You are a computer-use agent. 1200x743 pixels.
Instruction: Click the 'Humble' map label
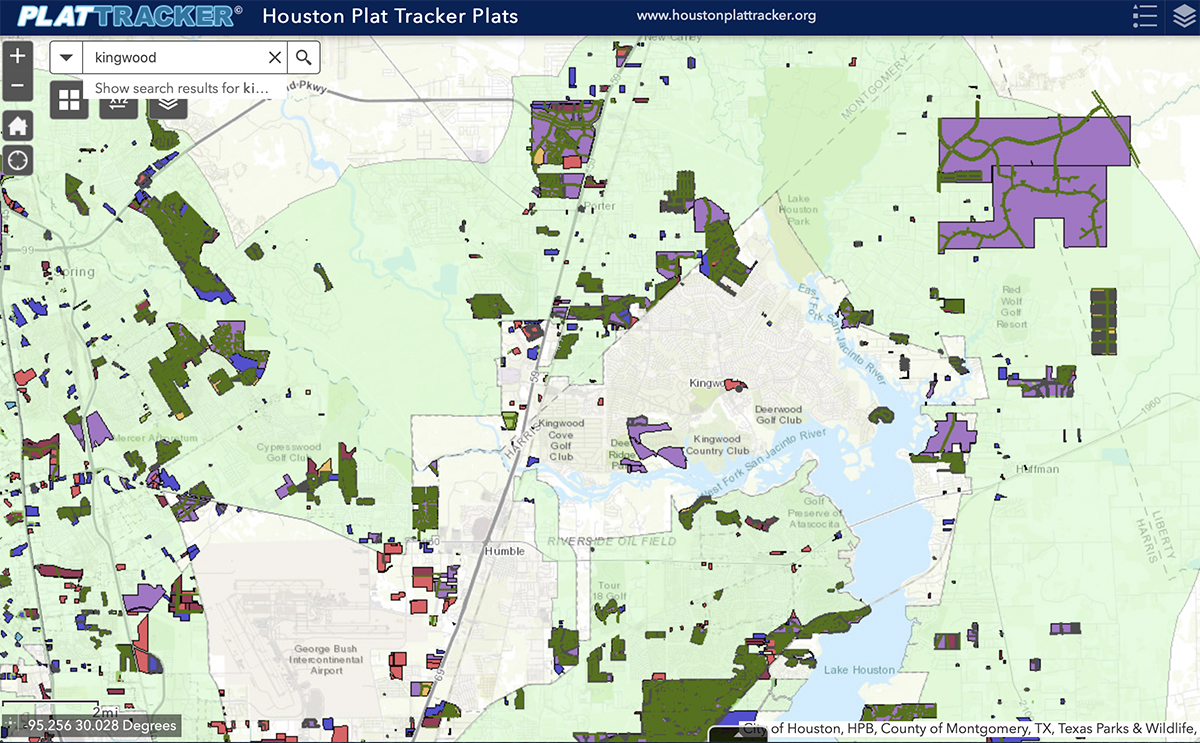click(504, 552)
